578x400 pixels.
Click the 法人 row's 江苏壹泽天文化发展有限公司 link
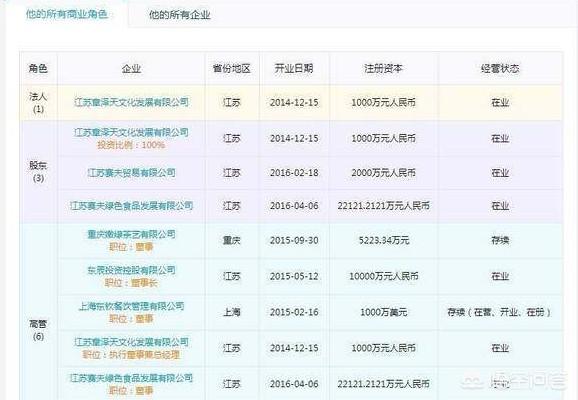tap(131, 102)
